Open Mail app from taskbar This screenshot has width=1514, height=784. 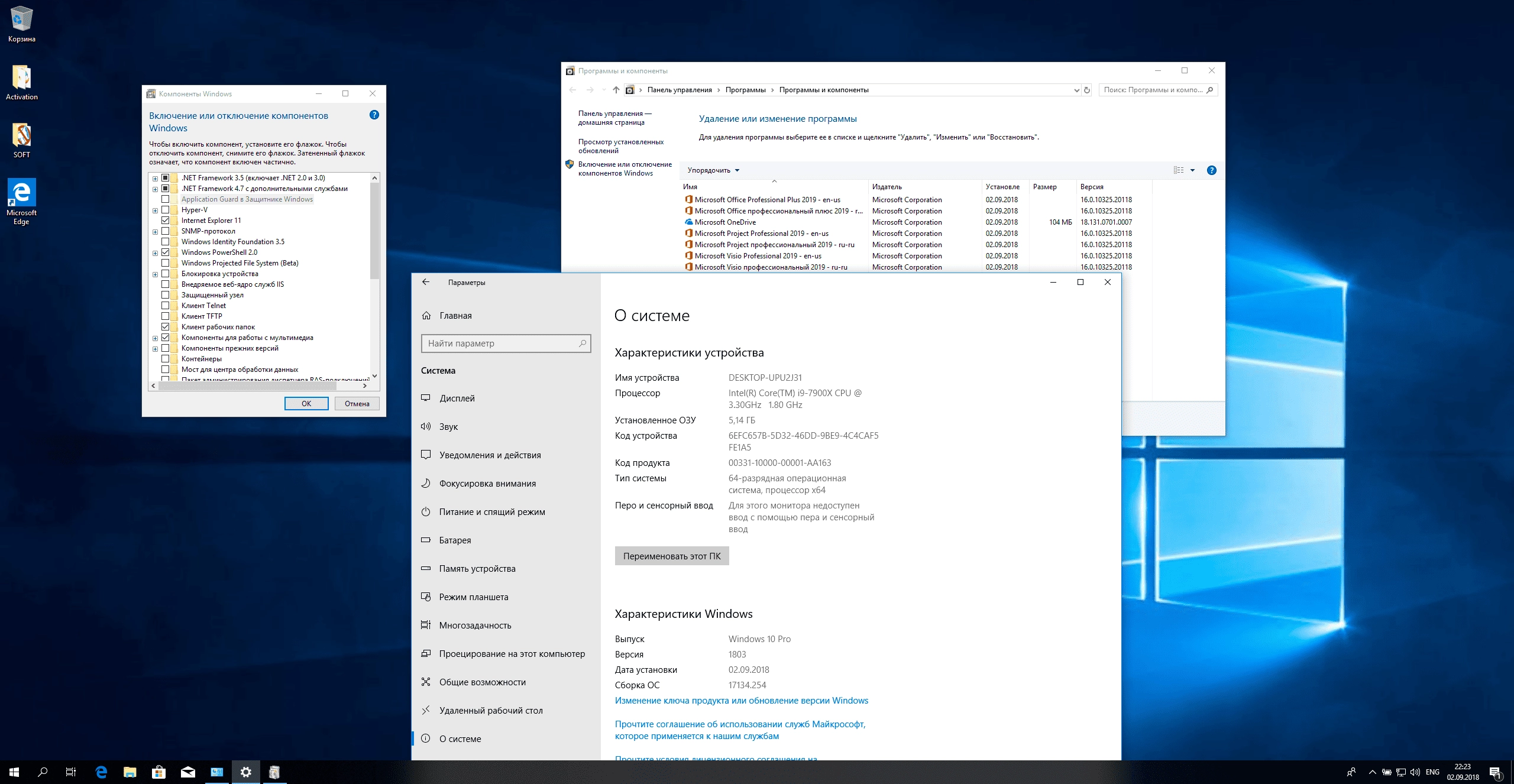click(187, 772)
